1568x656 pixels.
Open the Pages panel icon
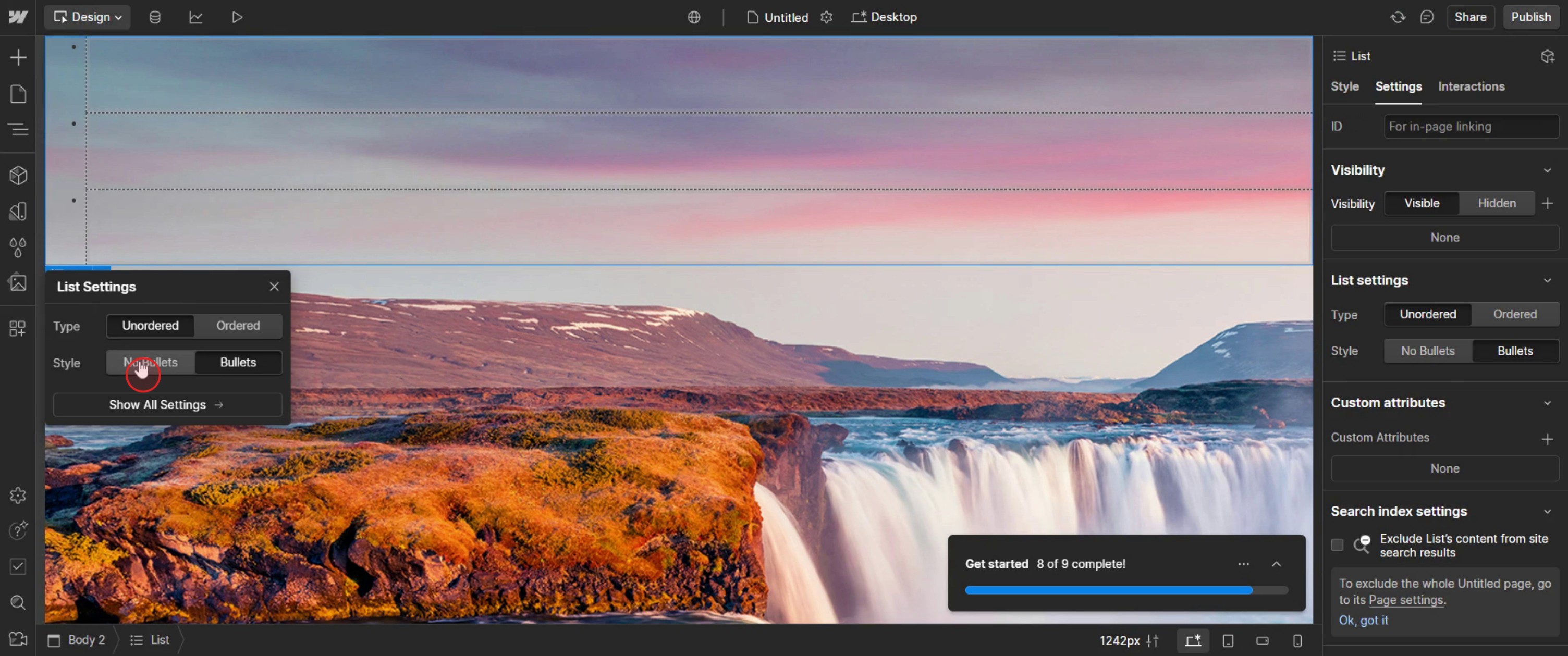(18, 94)
